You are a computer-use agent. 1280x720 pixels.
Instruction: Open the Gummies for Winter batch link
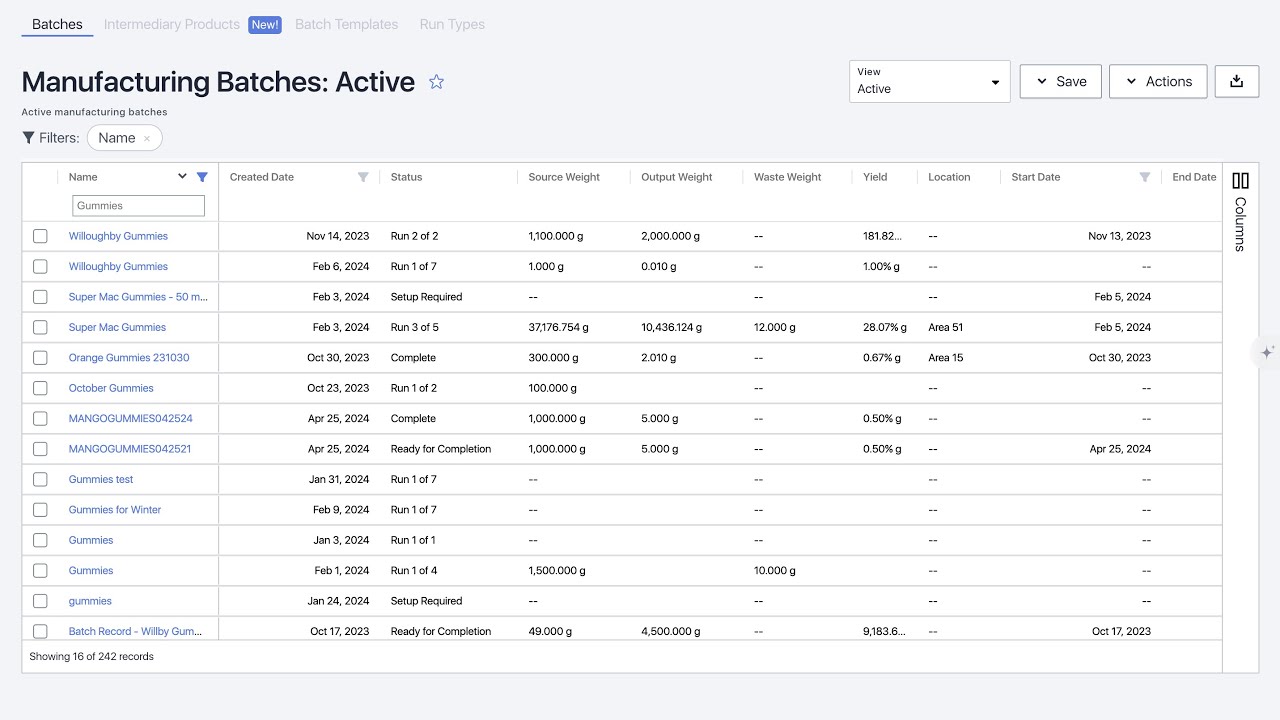115,510
